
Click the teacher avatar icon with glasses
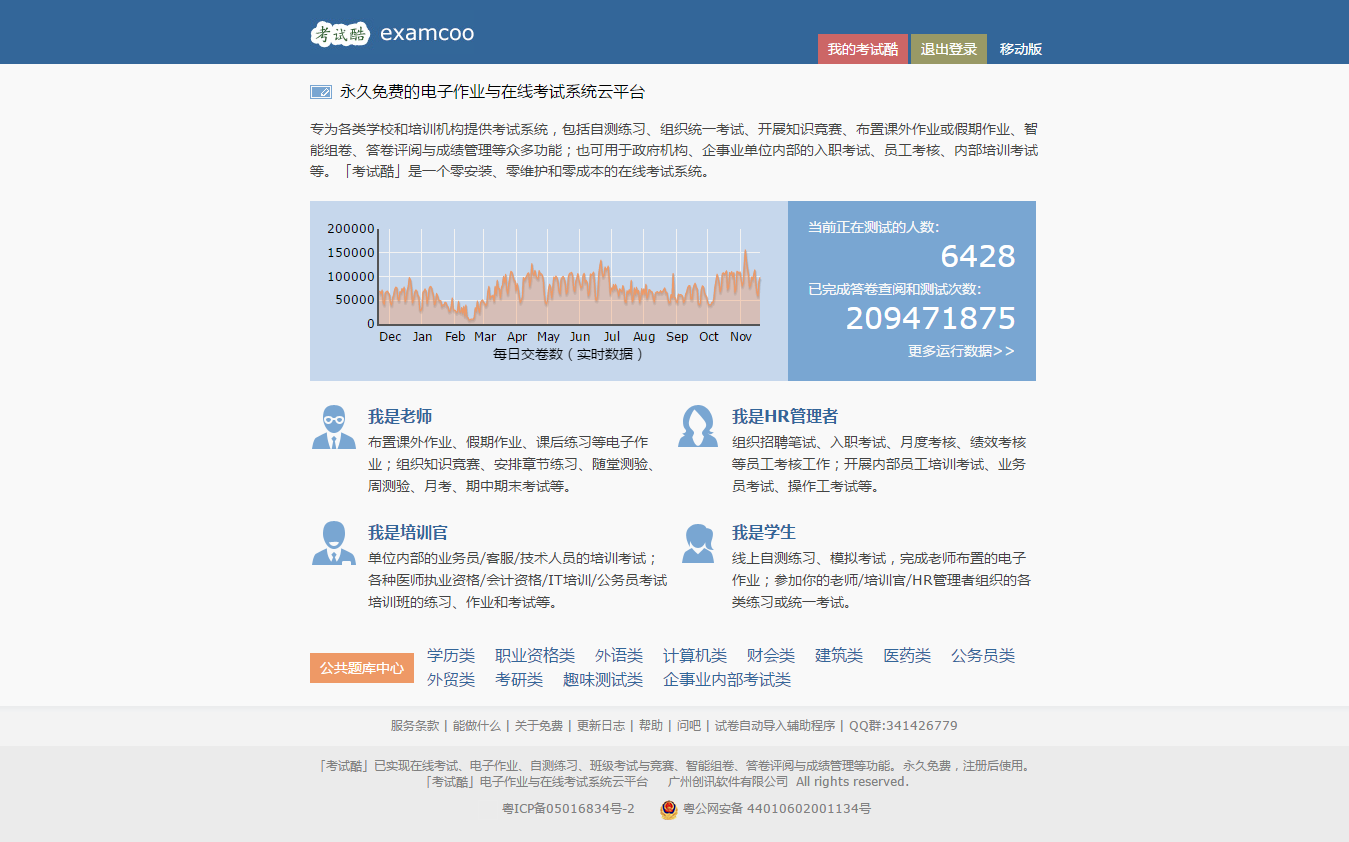[334, 427]
